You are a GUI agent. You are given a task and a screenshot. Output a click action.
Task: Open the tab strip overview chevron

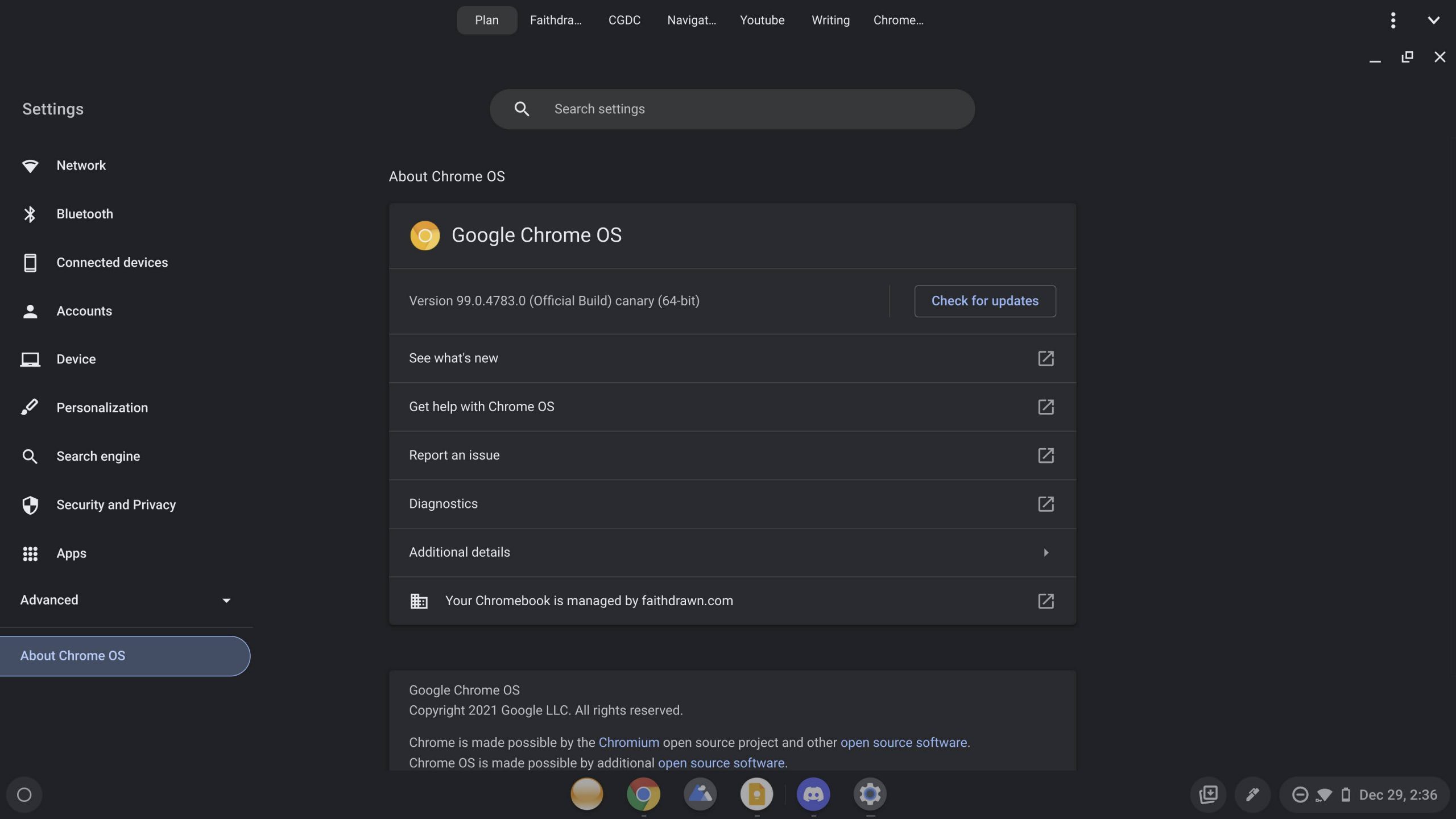pos(1434,20)
